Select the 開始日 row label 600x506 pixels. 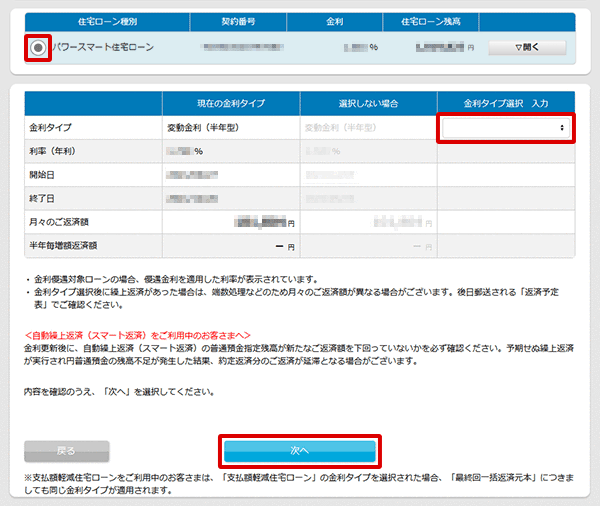click(x=46, y=176)
